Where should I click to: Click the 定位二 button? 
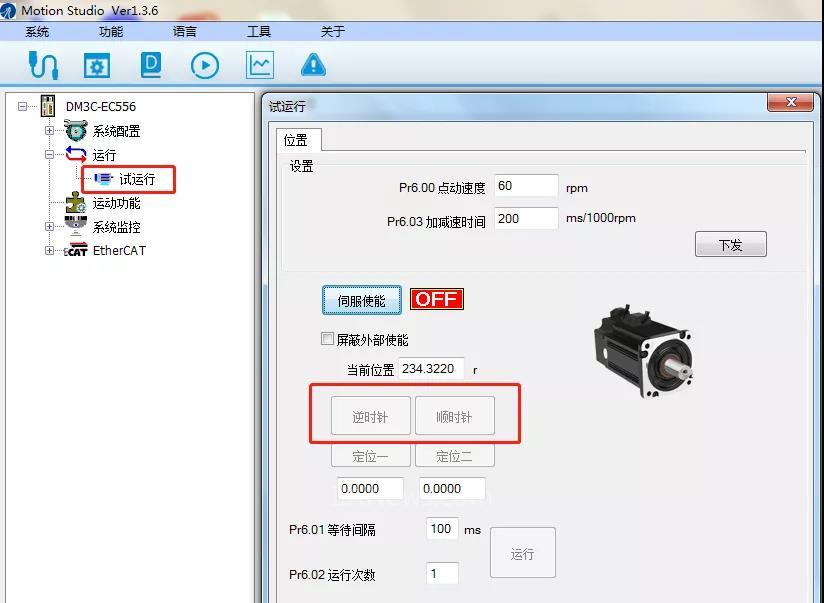(455, 456)
